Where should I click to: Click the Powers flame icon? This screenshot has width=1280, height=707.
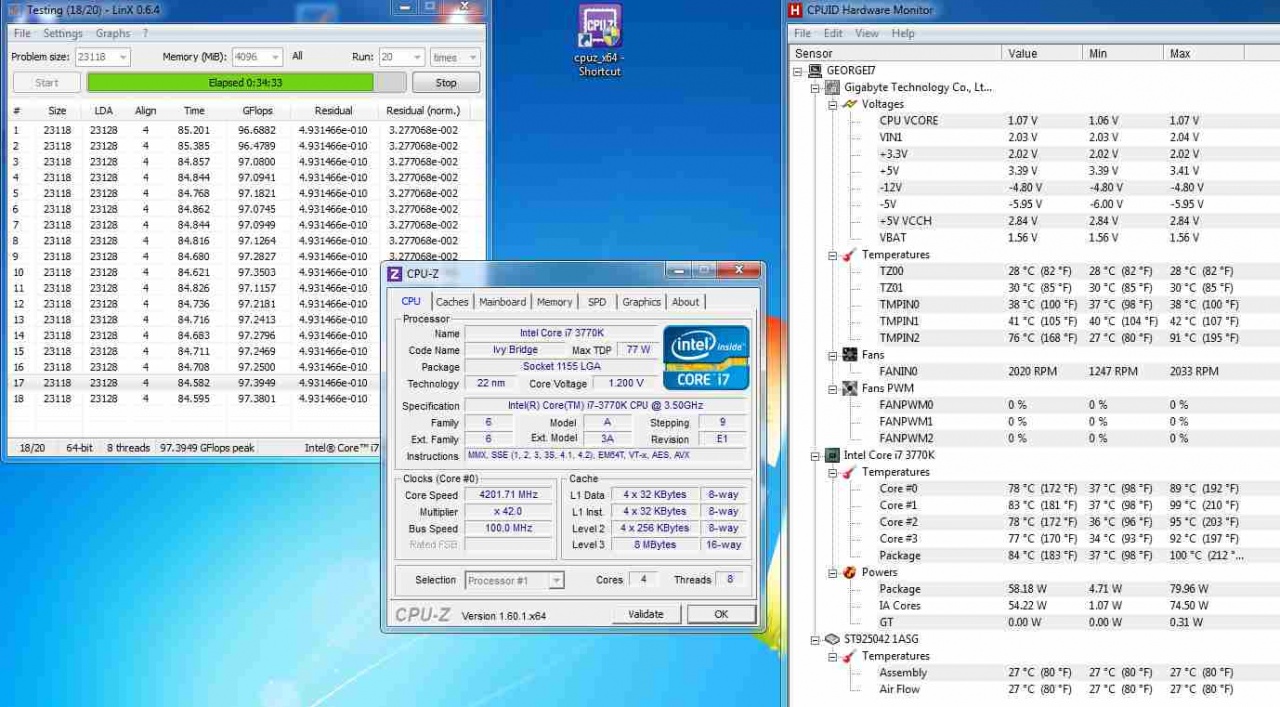851,573
